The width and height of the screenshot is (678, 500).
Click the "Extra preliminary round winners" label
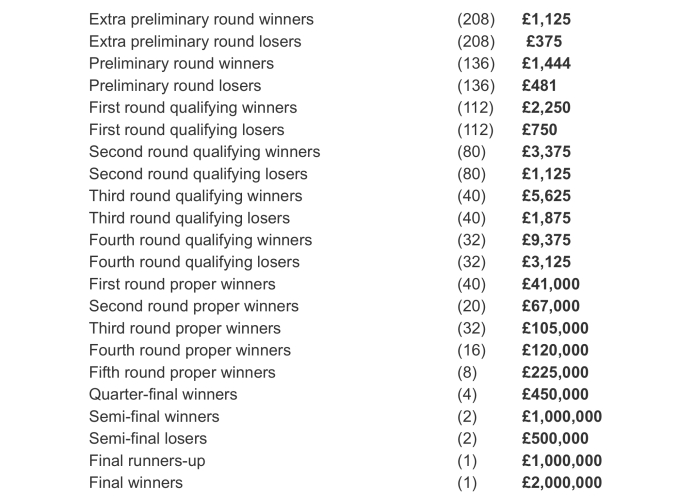coord(201,19)
